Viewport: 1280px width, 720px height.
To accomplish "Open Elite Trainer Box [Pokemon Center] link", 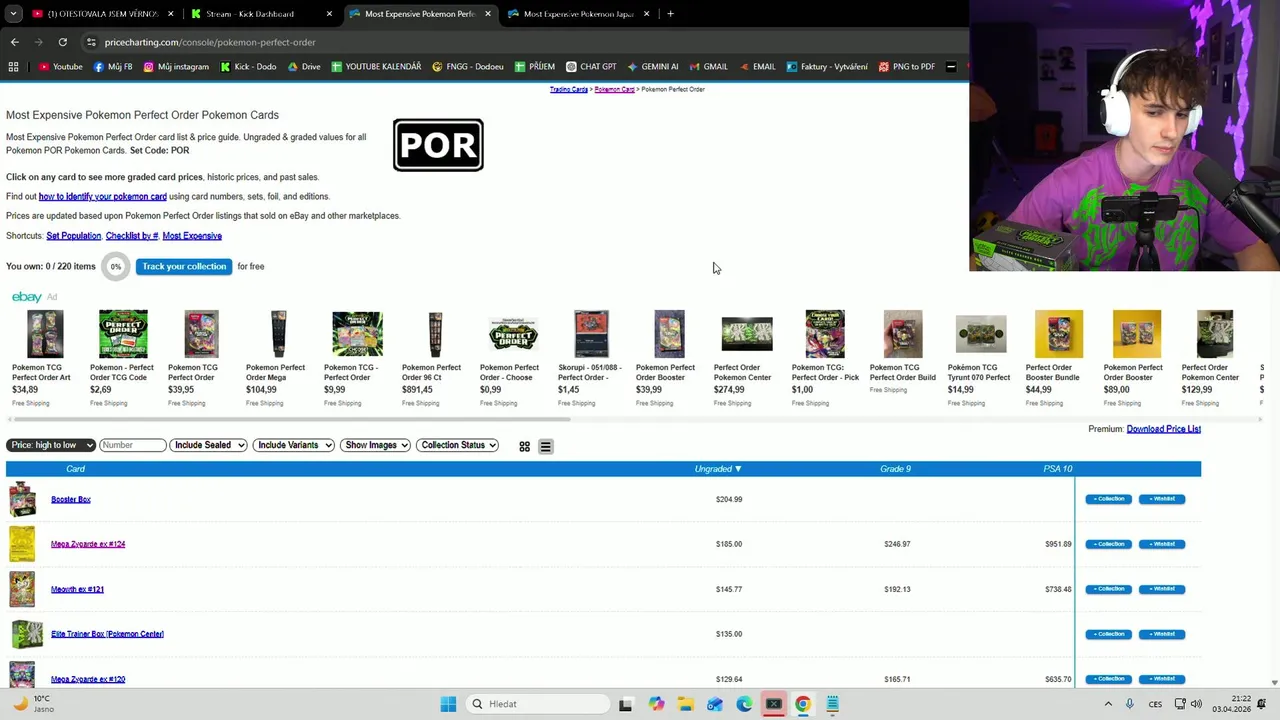I will coord(107,634).
